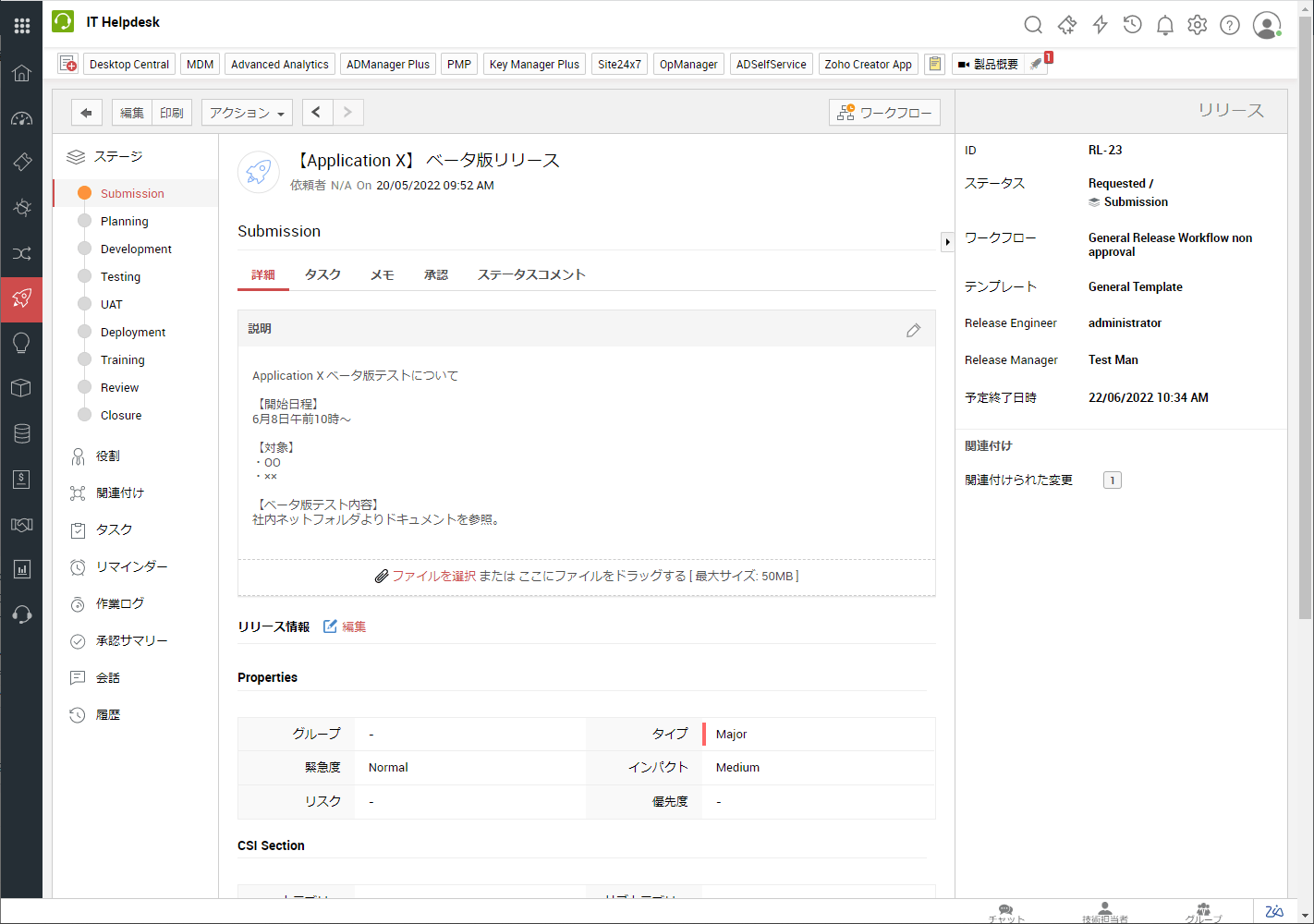Click the notifications bell icon

coord(1164,25)
